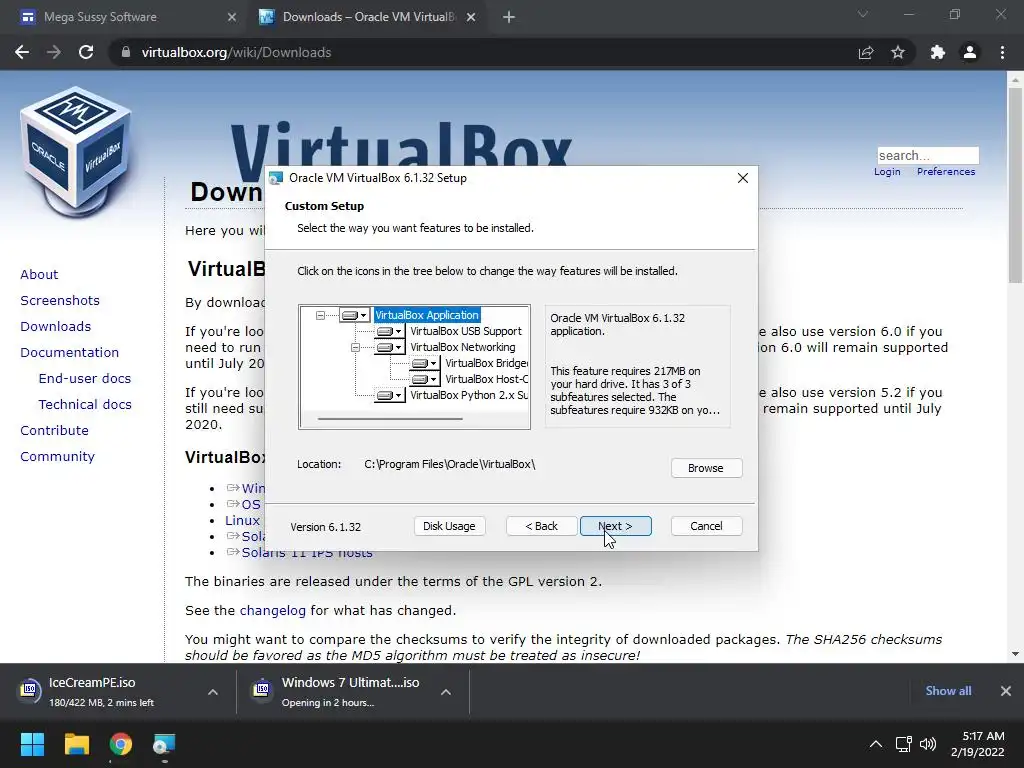
Task: Open the Preferences link
Action: pyautogui.click(x=946, y=171)
